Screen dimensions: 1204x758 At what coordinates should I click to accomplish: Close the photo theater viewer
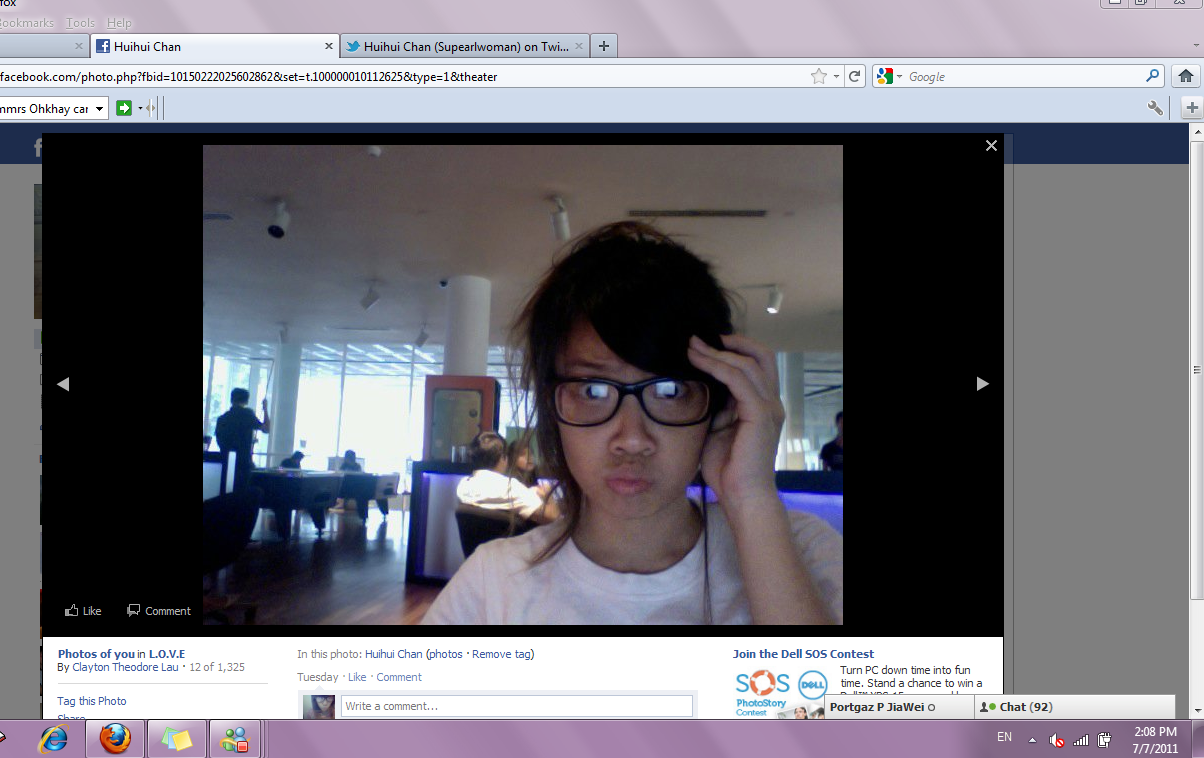coord(991,146)
